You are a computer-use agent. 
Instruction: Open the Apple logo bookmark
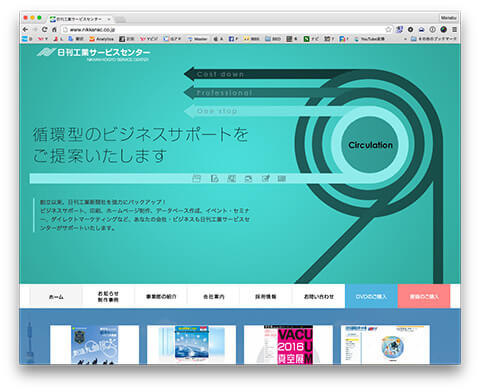(218, 39)
